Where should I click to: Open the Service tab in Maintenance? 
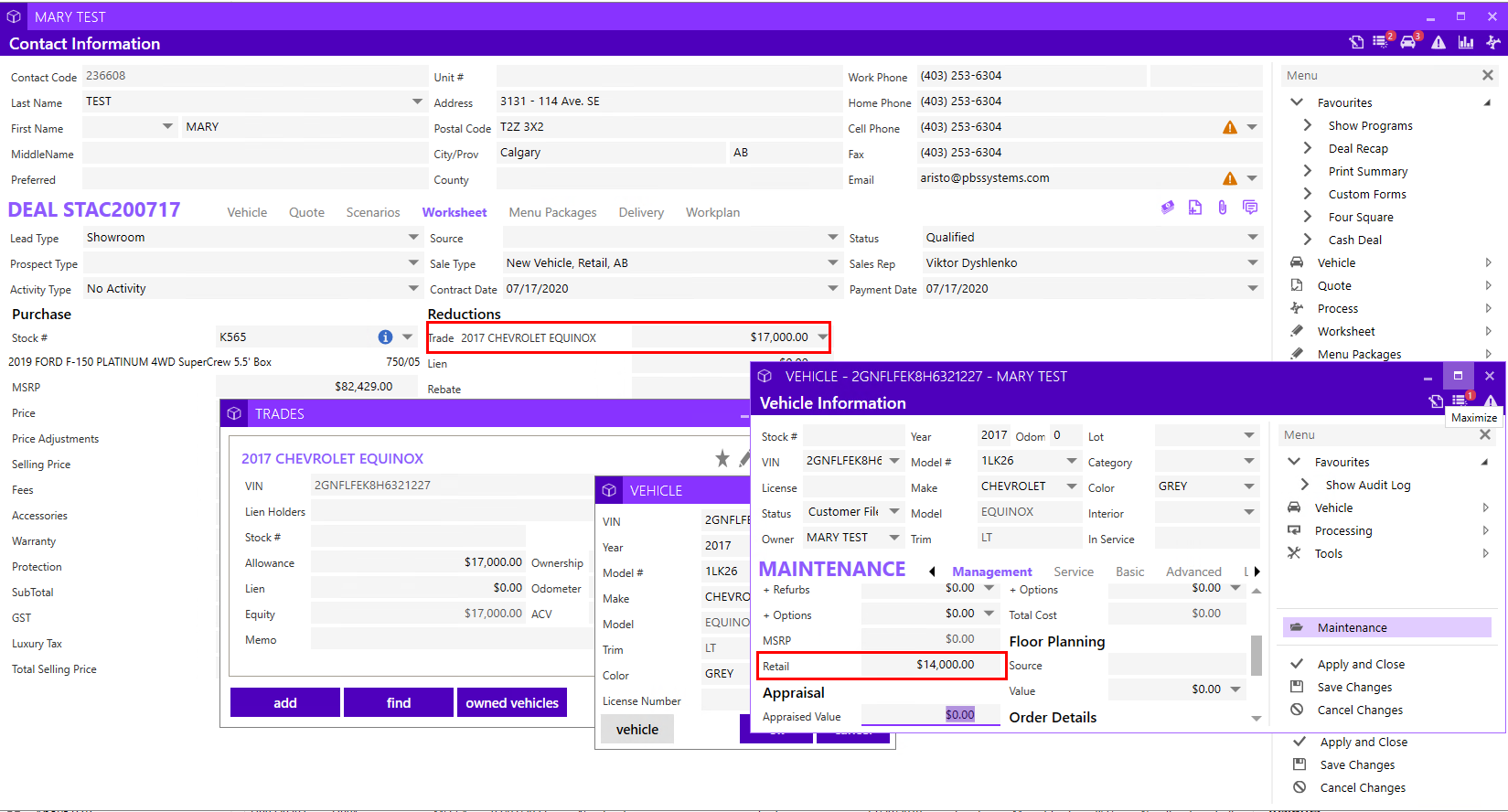pyautogui.click(x=1074, y=572)
